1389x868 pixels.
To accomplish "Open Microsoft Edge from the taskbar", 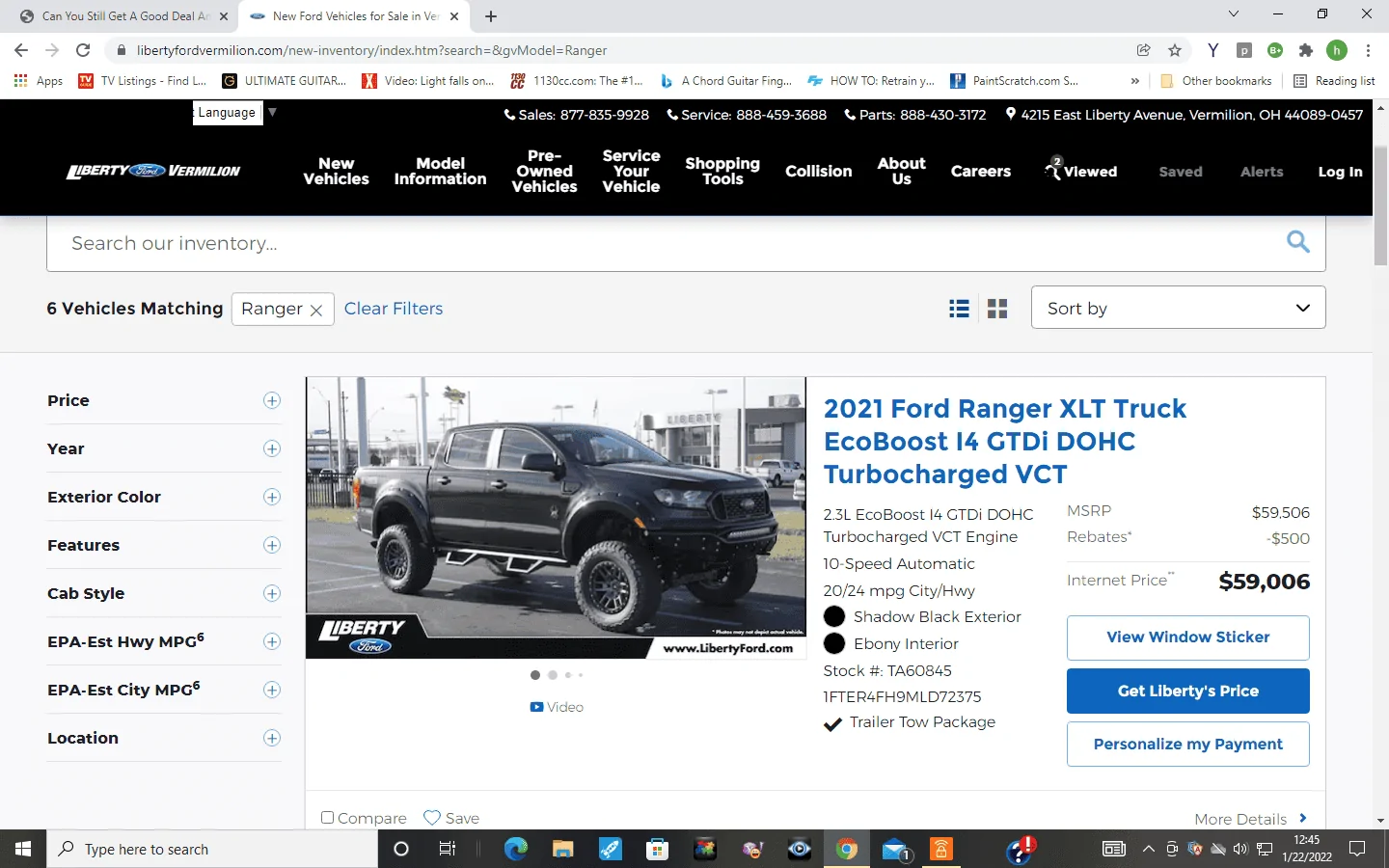I will [516, 849].
